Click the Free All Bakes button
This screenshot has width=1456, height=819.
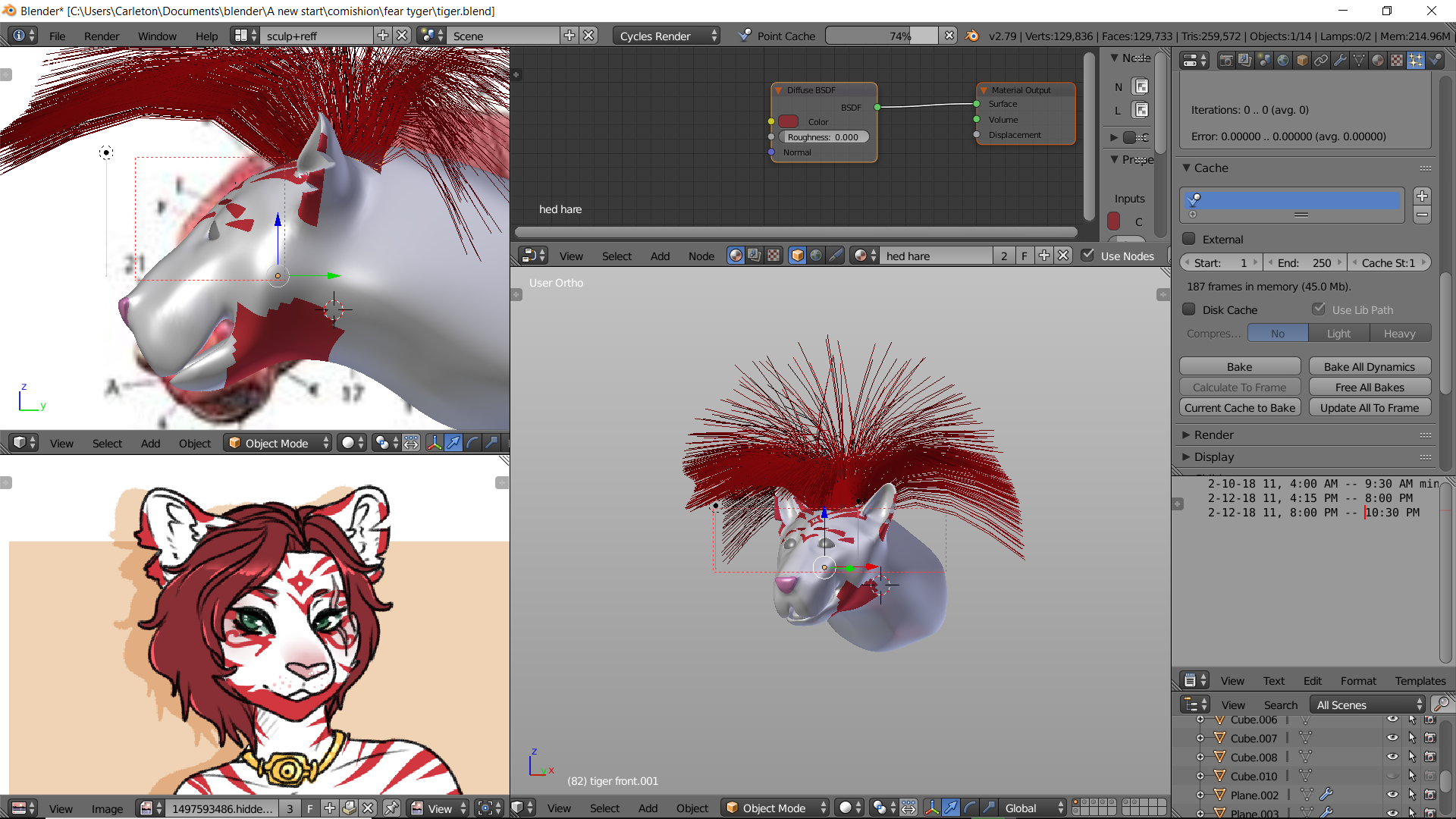click(x=1369, y=388)
